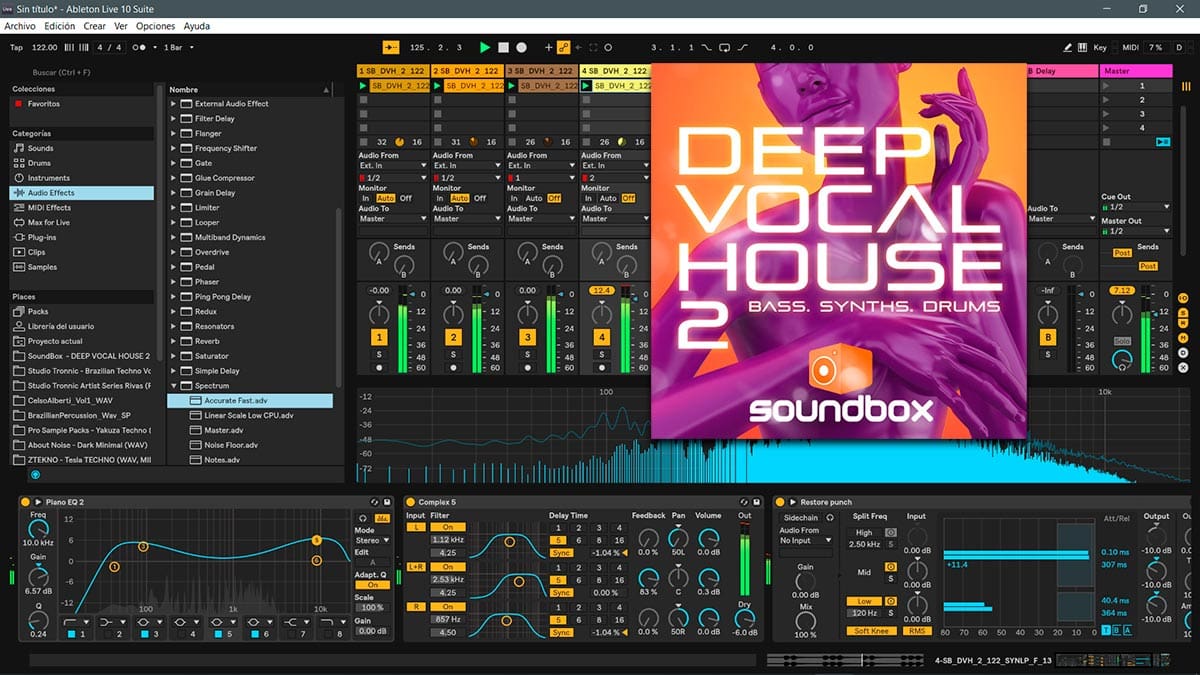Solo track 2 with its S button
The width and height of the screenshot is (1200, 675).
452,354
